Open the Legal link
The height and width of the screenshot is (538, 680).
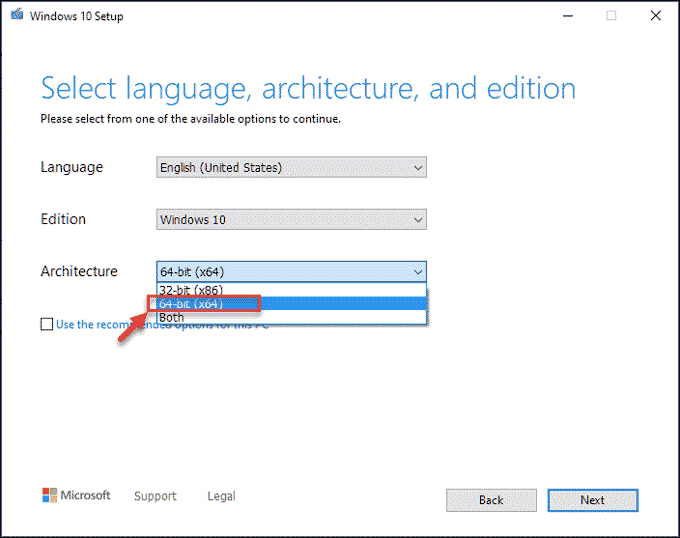tap(222, 496)
